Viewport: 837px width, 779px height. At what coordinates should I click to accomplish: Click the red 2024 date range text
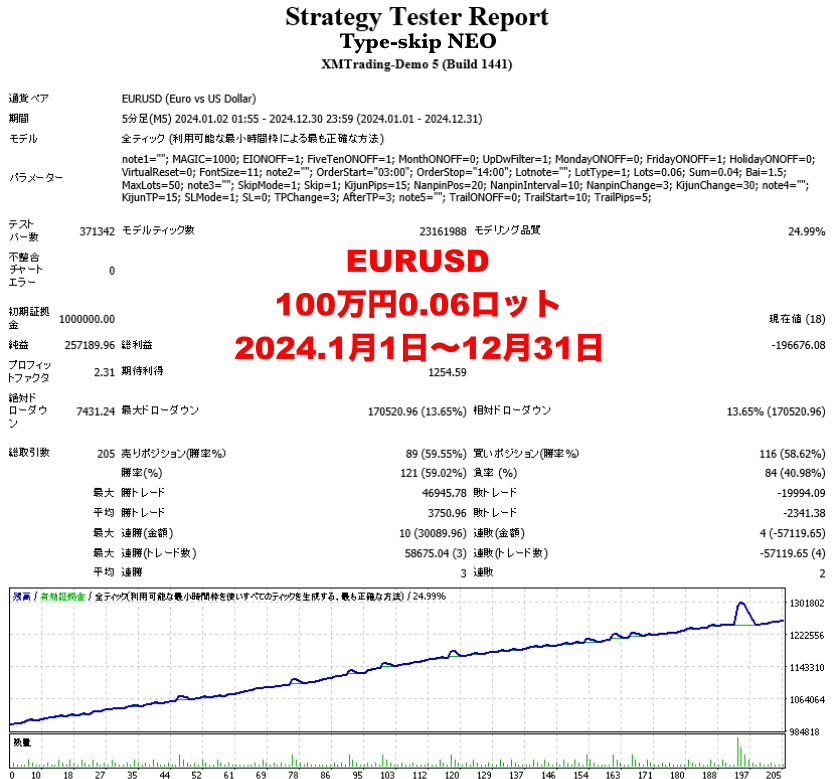tap(417, 348)
